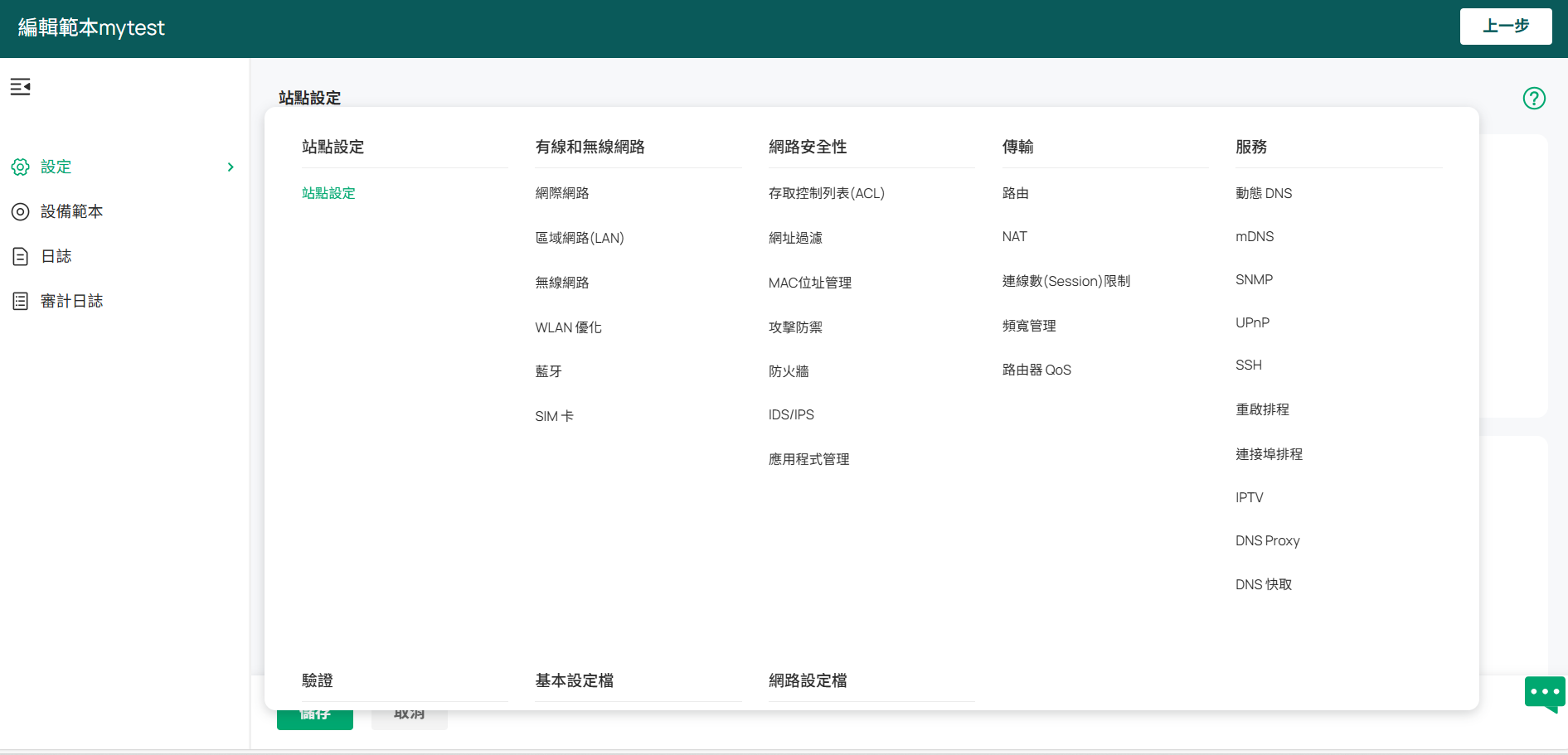The image size is (1568, 755).
Task: Open 日誌 in the sidebar
Action: pyautogui.click(x=56, y=256)
